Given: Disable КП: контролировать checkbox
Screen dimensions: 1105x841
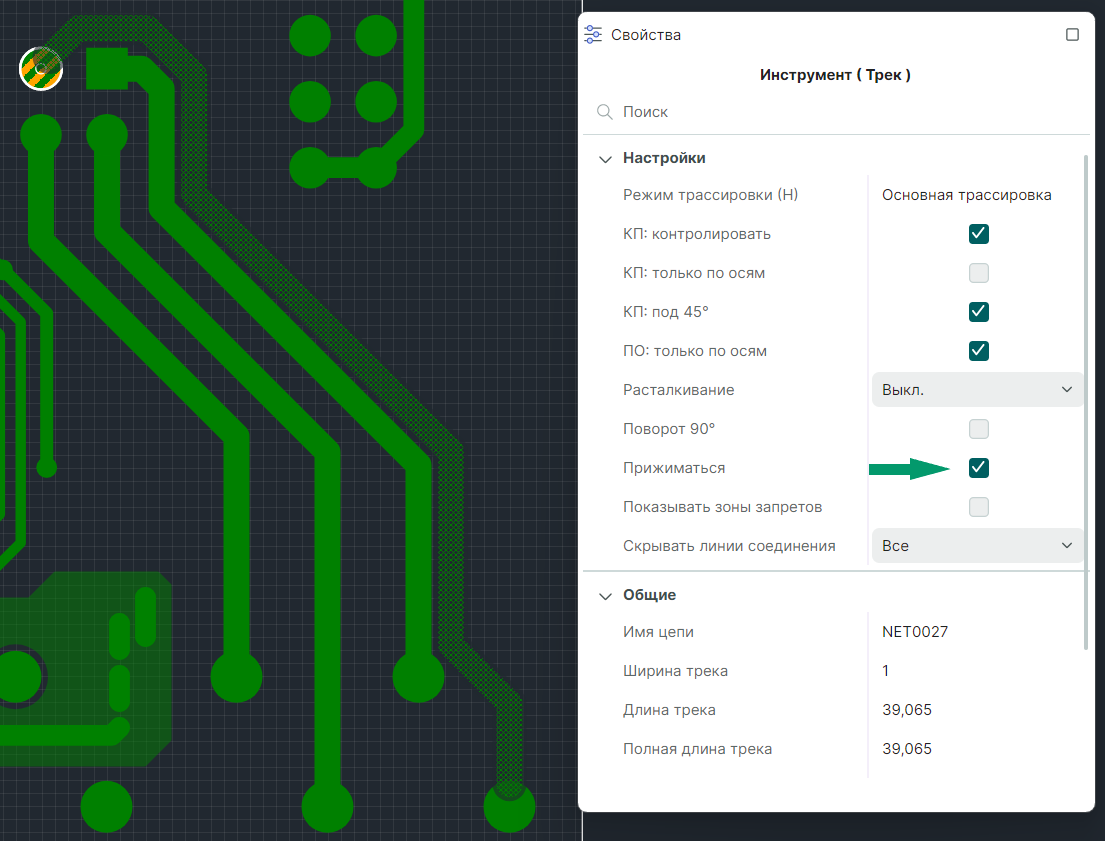Looking at the screenshot, I should (978, 234).
